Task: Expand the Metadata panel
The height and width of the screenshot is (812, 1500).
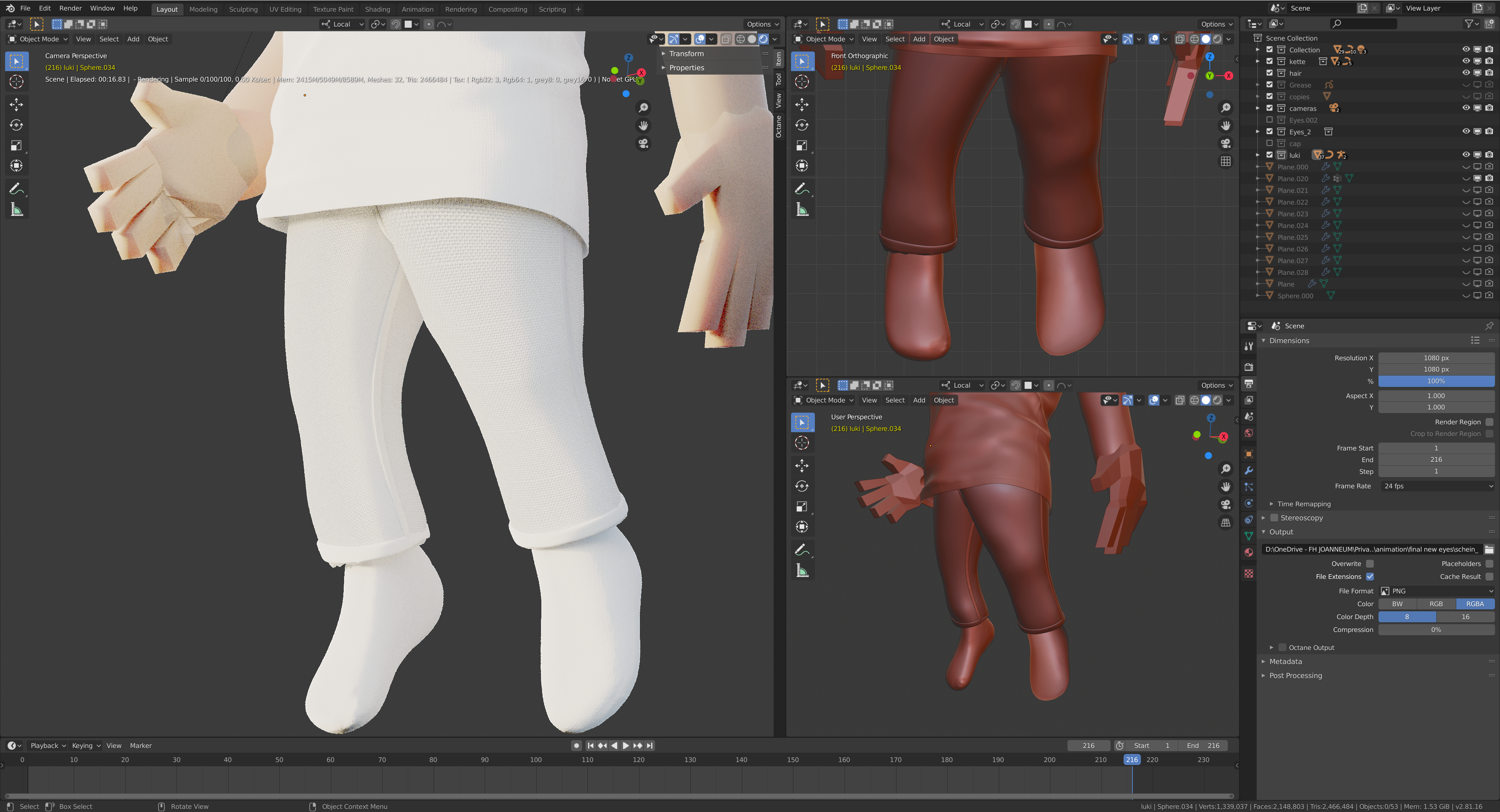Action: point(1285,661)
